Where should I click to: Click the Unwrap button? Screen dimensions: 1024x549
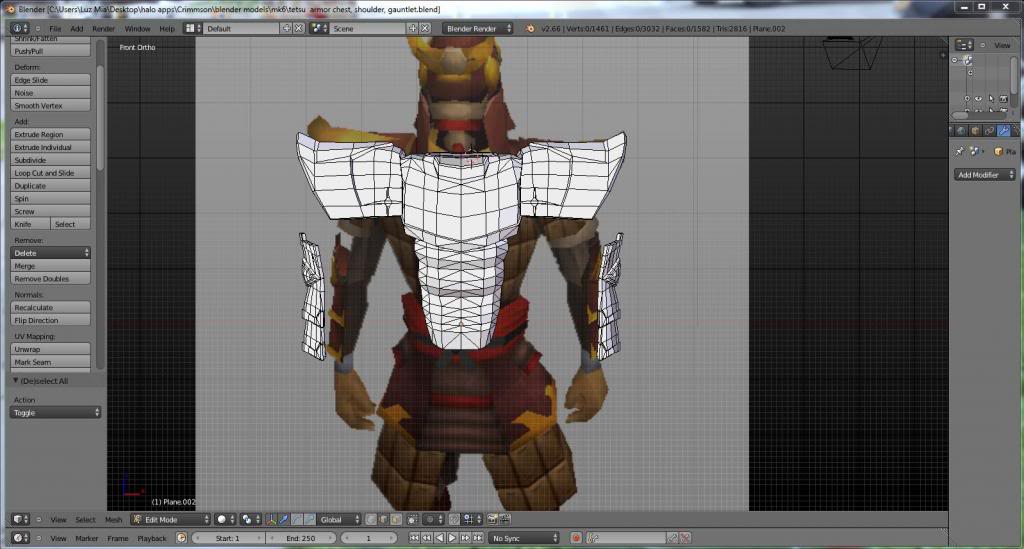tap(50, 349)
